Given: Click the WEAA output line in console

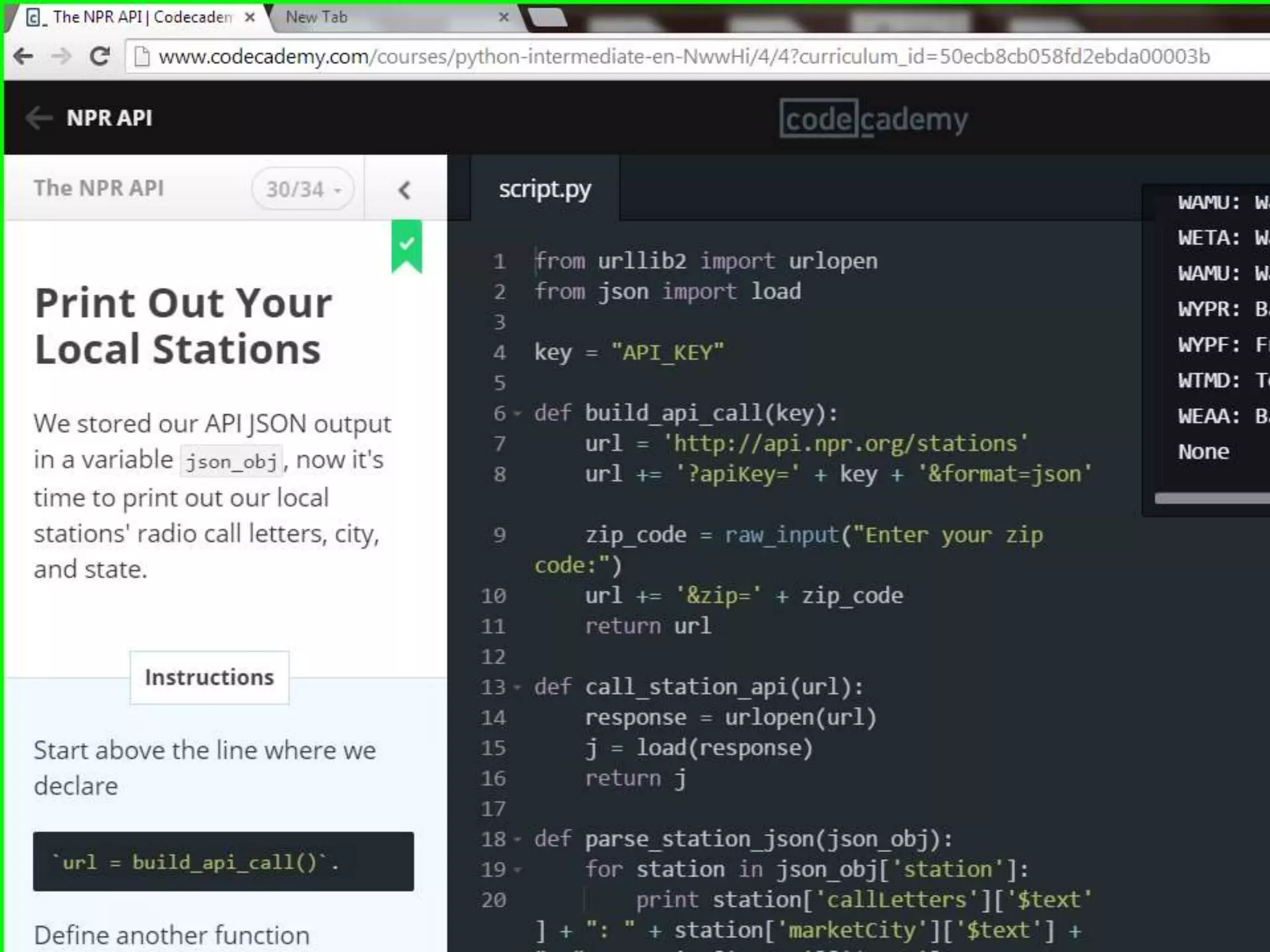Looking at the screenshot, I should pos(1223,416).
